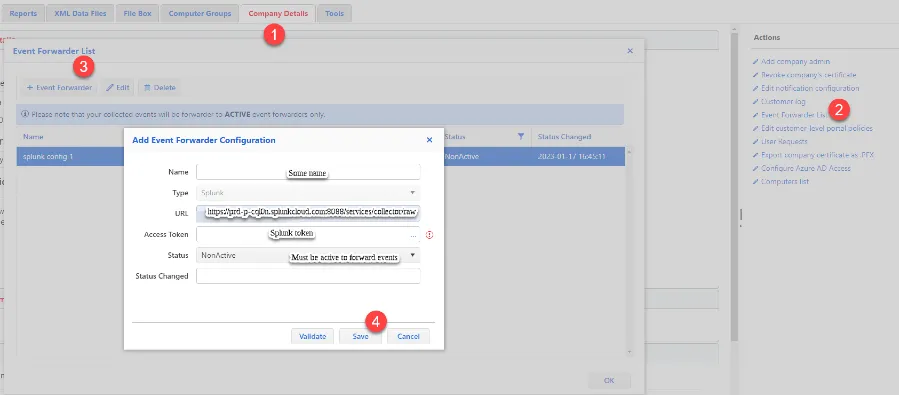Click the Edit pencil toolbar button

118,88
